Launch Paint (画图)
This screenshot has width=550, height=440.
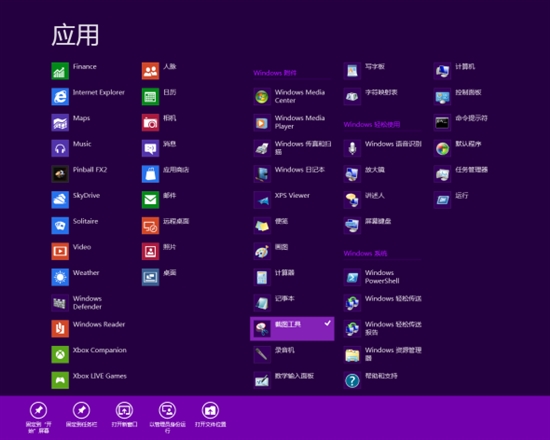pyautogui.click(x=271, y=251)
